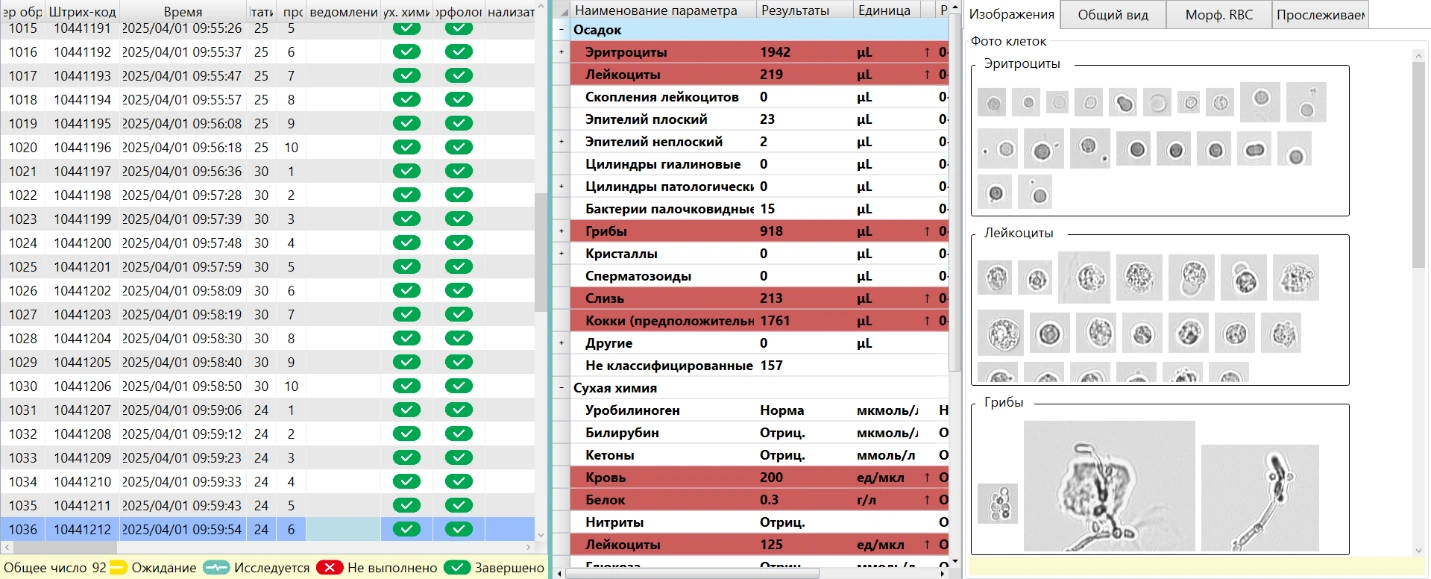The image size is (1431, 579).
Task: Click morphology status checkmark in row 1015
Action: click(459, 28)
